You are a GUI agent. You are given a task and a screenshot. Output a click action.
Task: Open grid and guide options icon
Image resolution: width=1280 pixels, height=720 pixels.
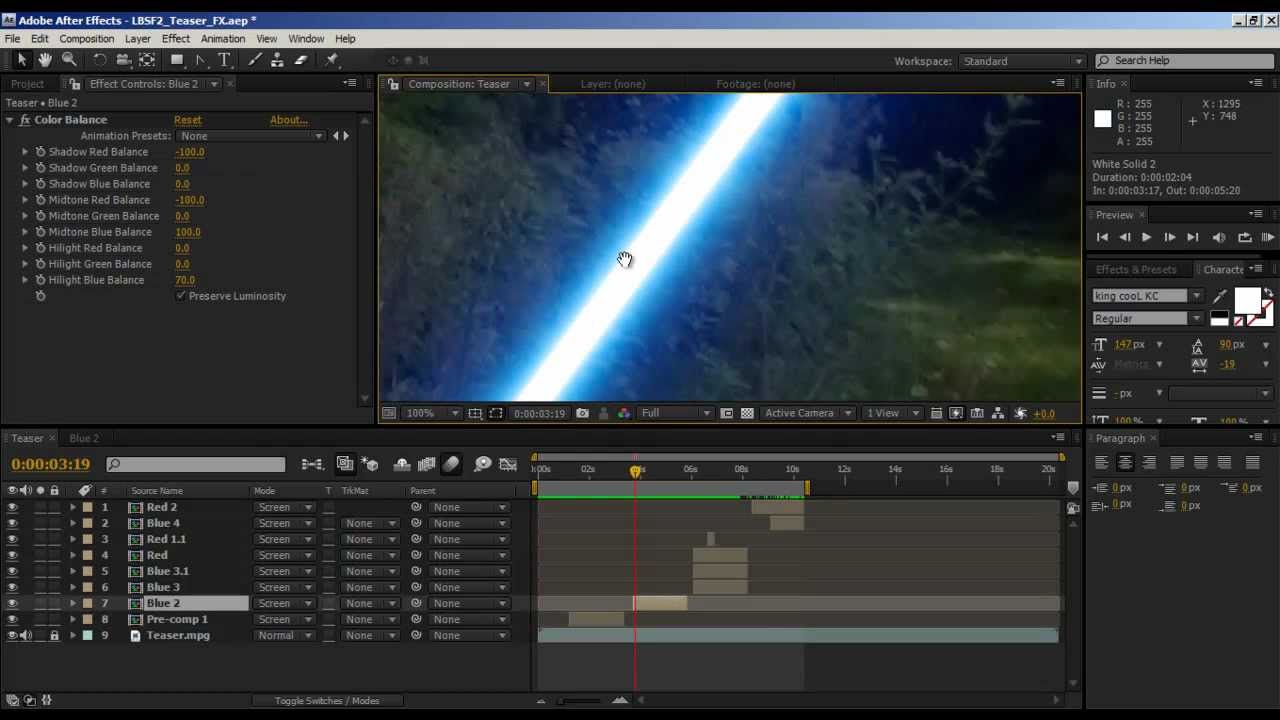(x=475, y=413)
